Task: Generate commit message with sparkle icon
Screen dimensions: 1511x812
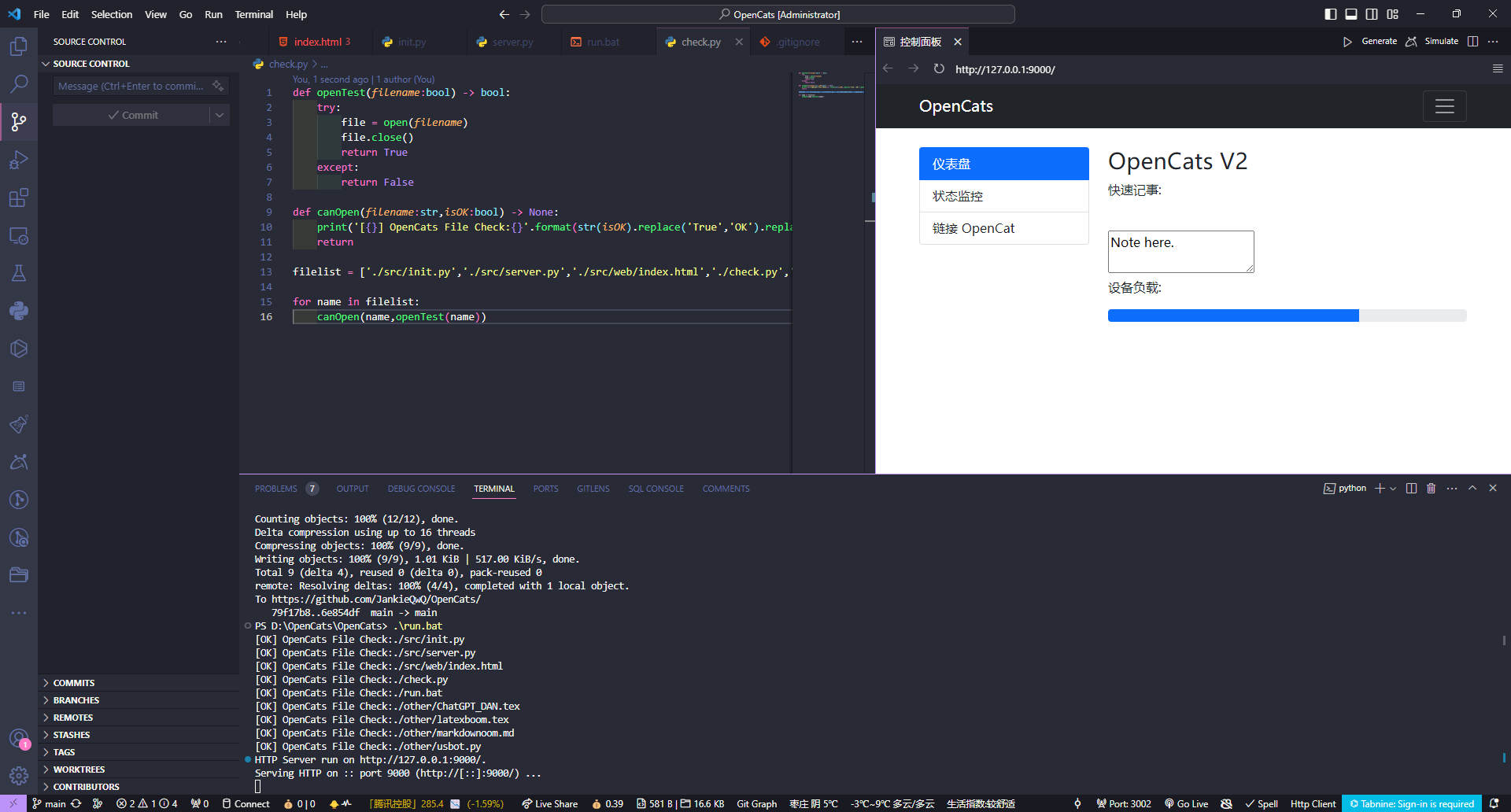Action: [x=218, y=86]
